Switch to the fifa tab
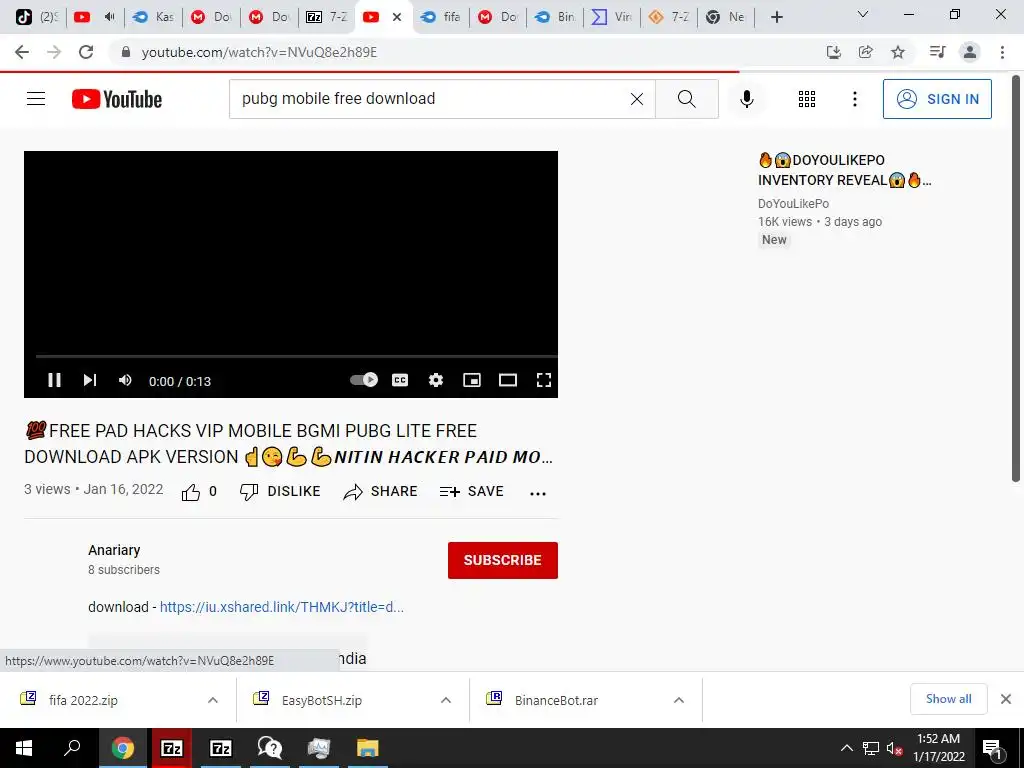The height and width of the screenshot is (768, 1024). click(441, 17)
